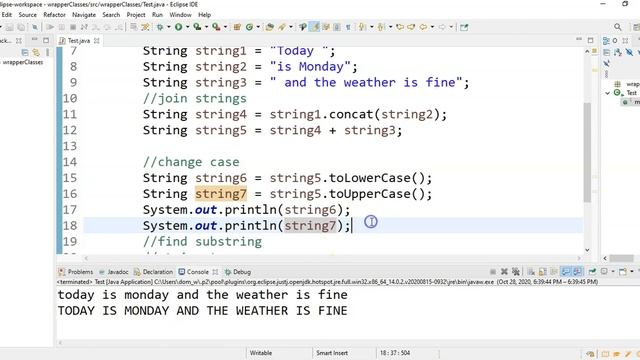Open the Open Console dropdown arrow
The width and height of the screenshot is (640, 360).
632,271
